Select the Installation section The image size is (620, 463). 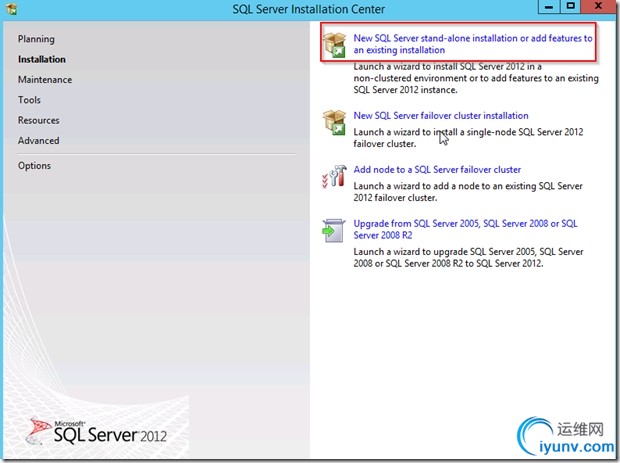[x=42, y=59]
